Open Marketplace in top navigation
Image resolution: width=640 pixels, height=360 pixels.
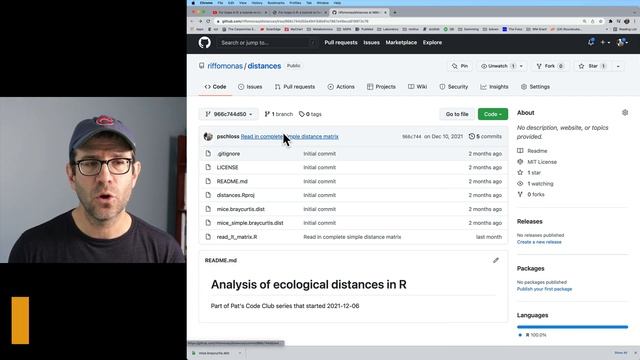point(401,42)
